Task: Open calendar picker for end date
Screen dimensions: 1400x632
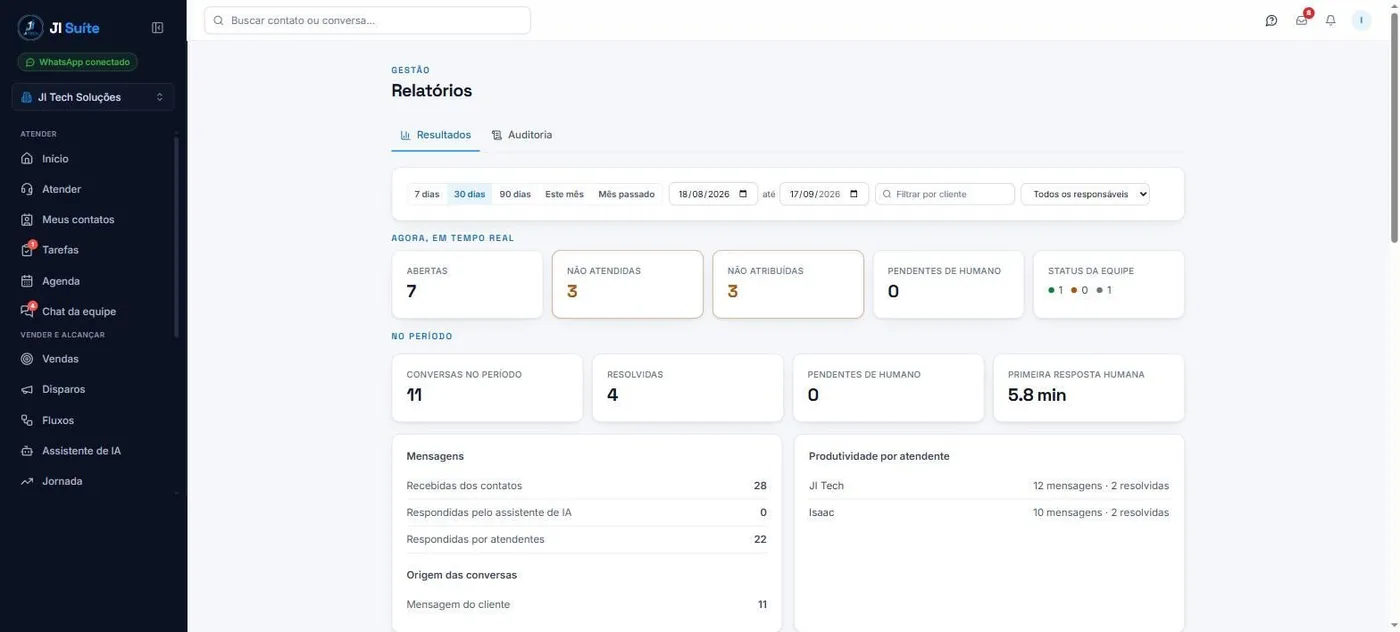Action: point(854,194)
